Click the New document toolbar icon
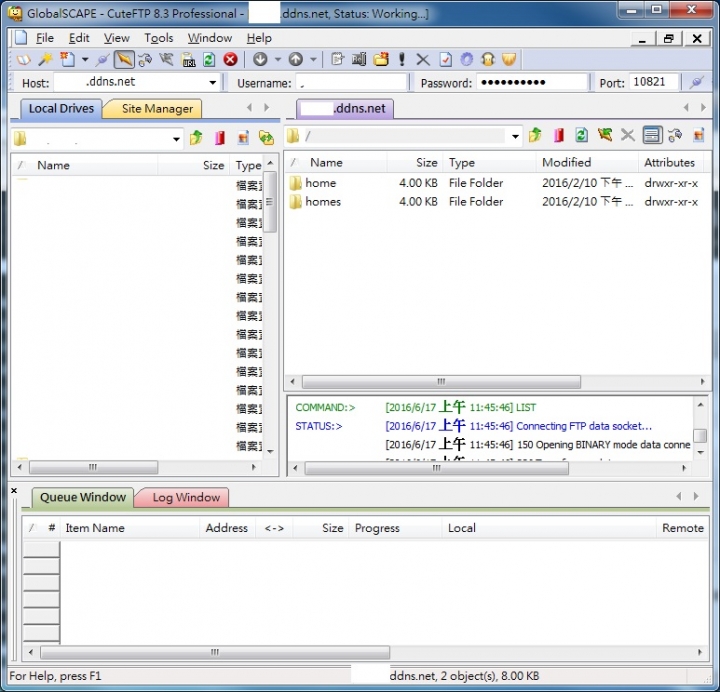Screen dimensions: 720x692 [x=68, y=60]
